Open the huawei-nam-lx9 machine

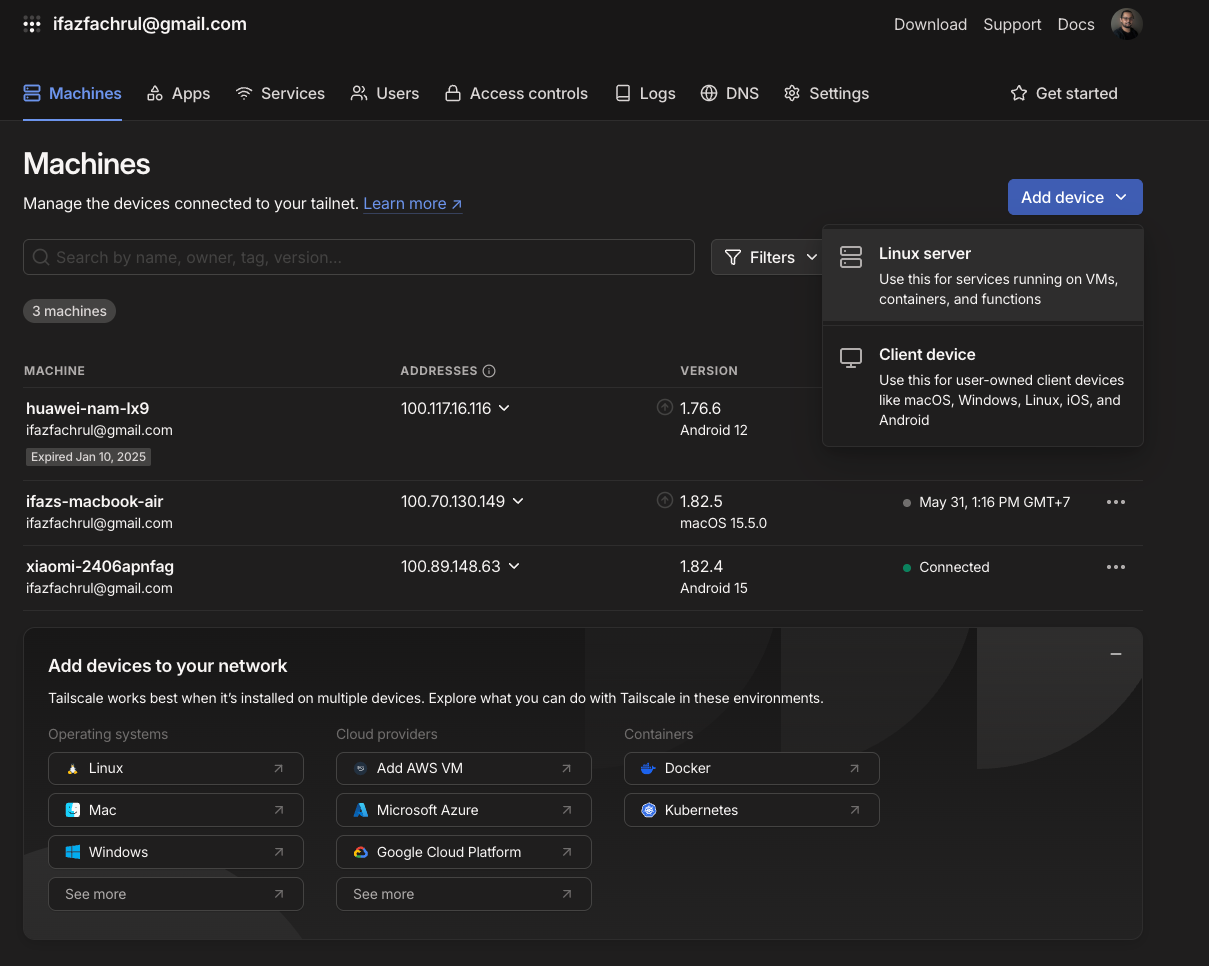88,408
